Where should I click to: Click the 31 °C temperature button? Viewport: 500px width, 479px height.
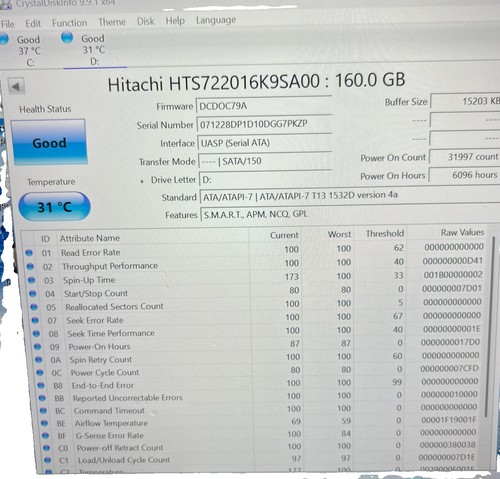point(54,207)
